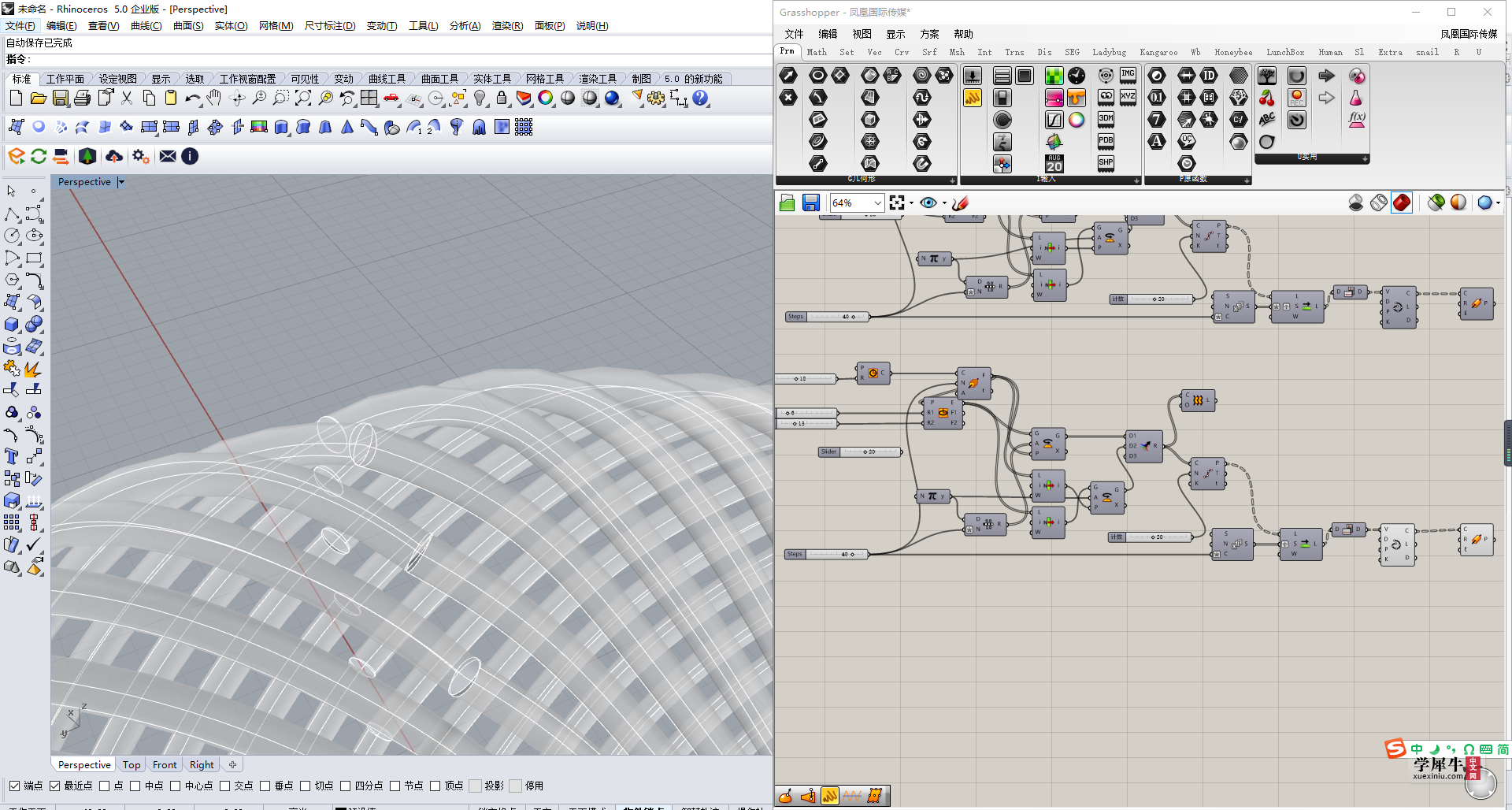1512x810 pixels.
Task: Click the Undo arrow icon
Action: [193, 98]
